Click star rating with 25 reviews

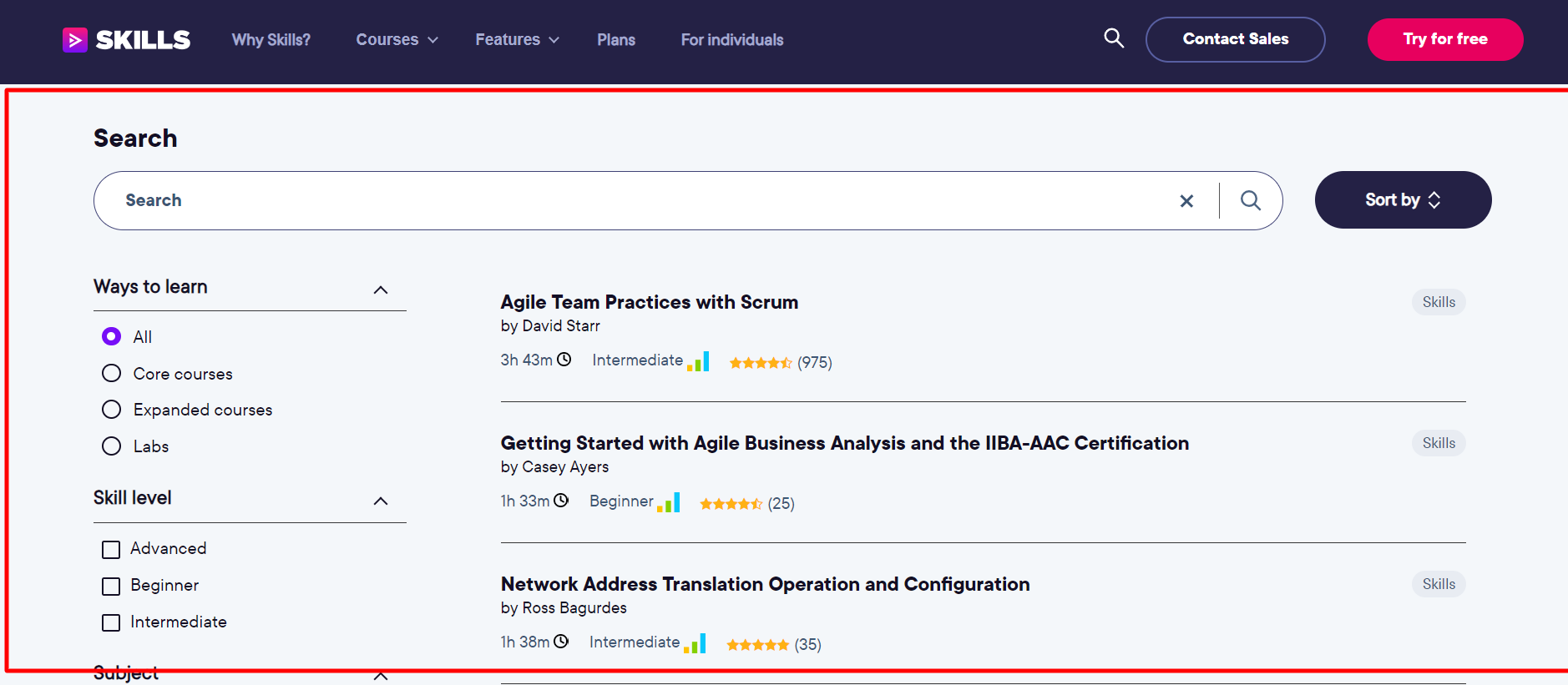(731, 504)
